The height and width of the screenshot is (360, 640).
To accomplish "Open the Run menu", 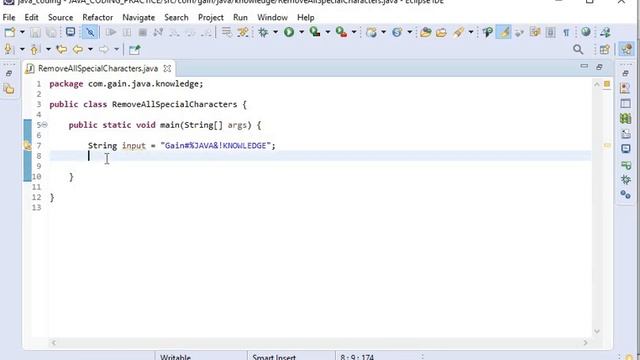I will (240, 18).
